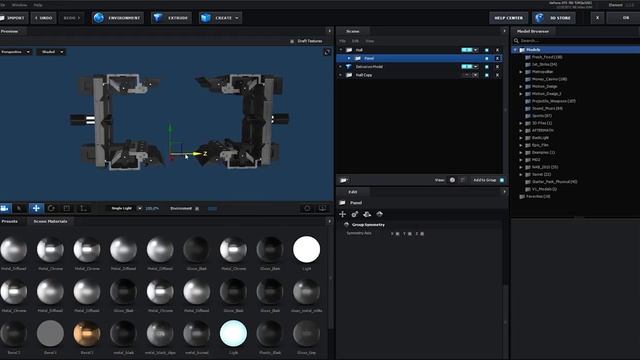Screen dimensions: 640x360
Task: Open the Environment settings
Action: pyautogui.click(x=117, y=18)
